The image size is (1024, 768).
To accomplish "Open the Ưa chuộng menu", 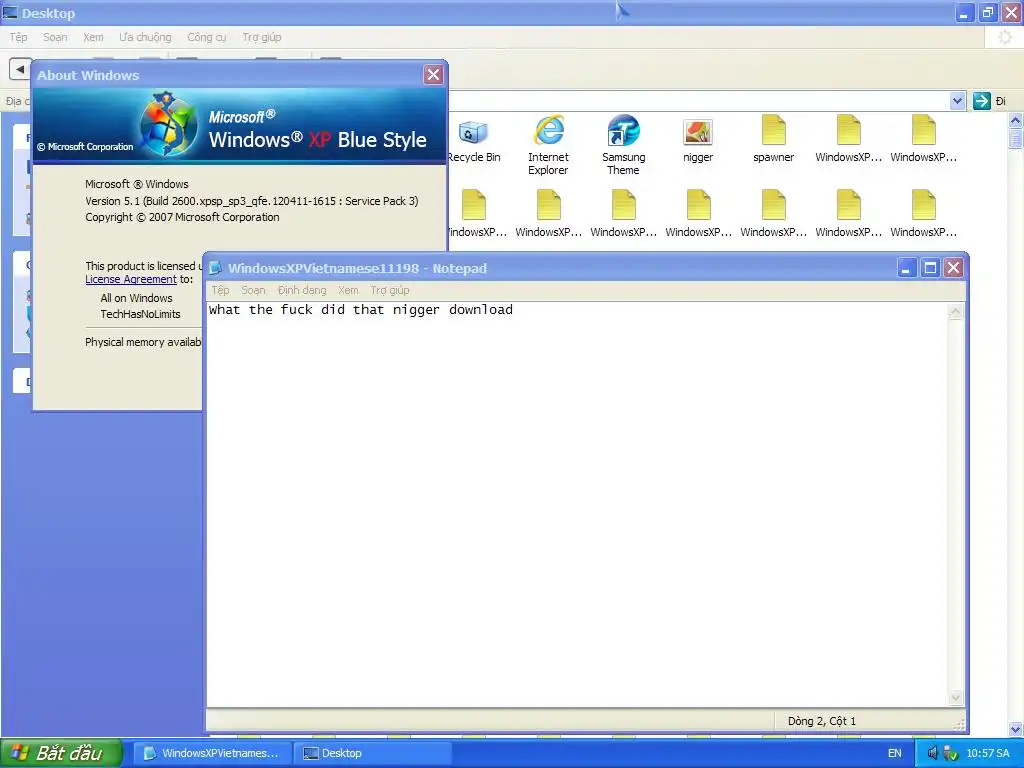I will click(x=145, y=37).
